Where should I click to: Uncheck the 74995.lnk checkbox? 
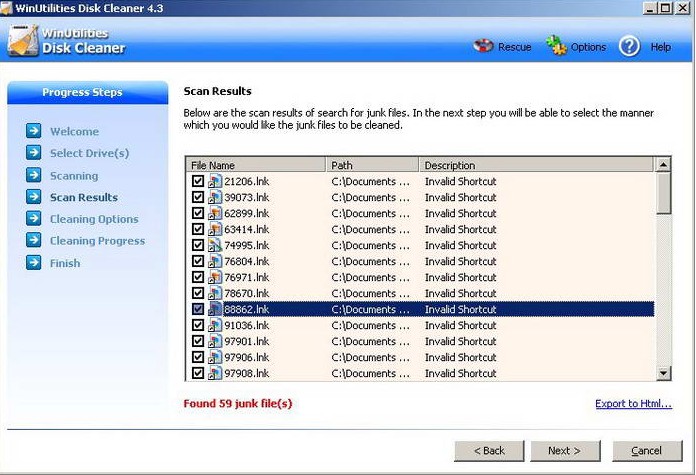click(198, 245)
